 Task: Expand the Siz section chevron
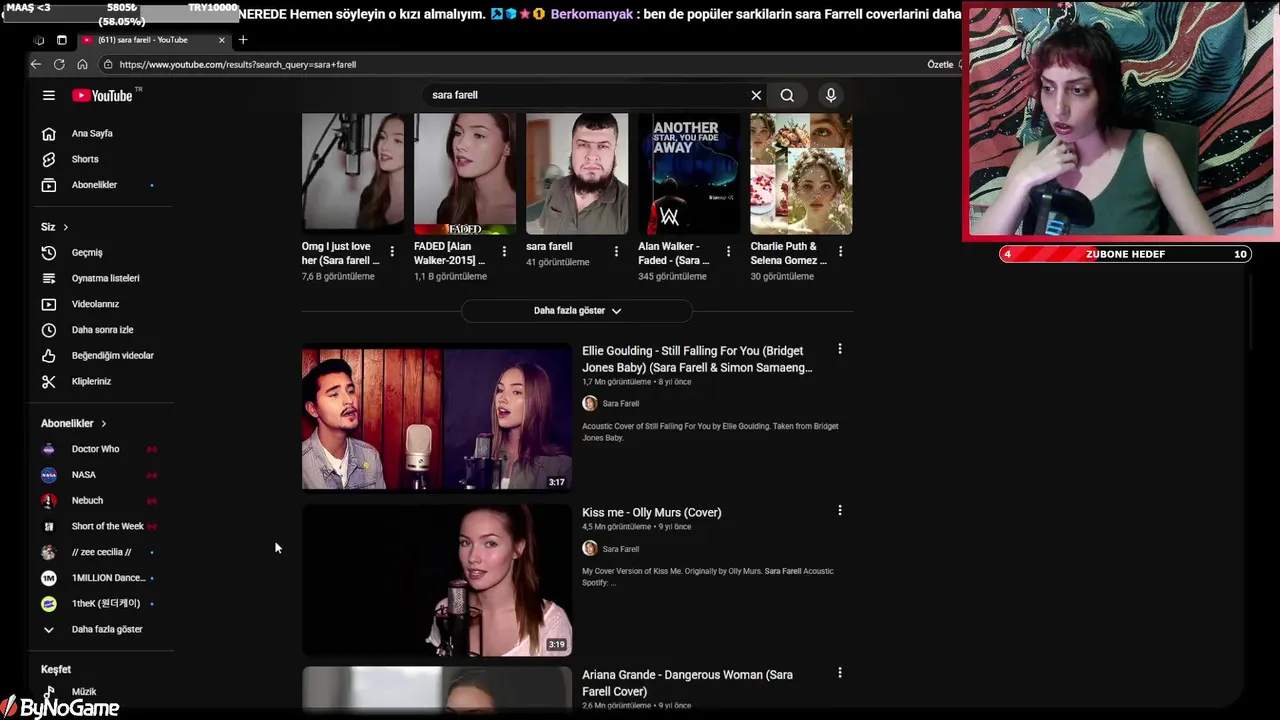tap(66, 227)
